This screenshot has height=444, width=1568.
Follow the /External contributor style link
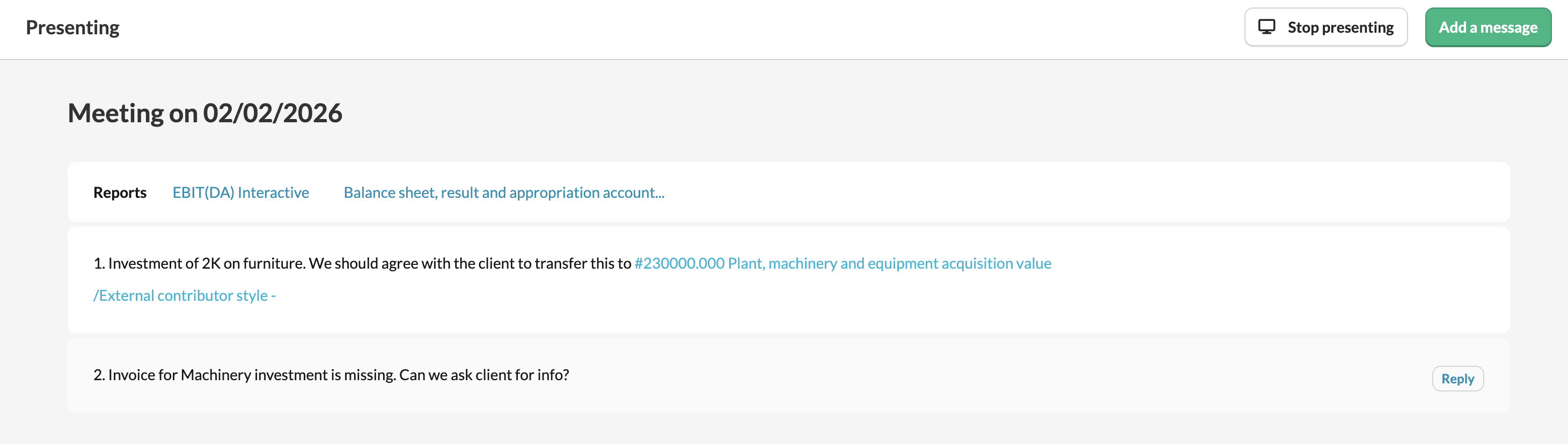point(185,295)
